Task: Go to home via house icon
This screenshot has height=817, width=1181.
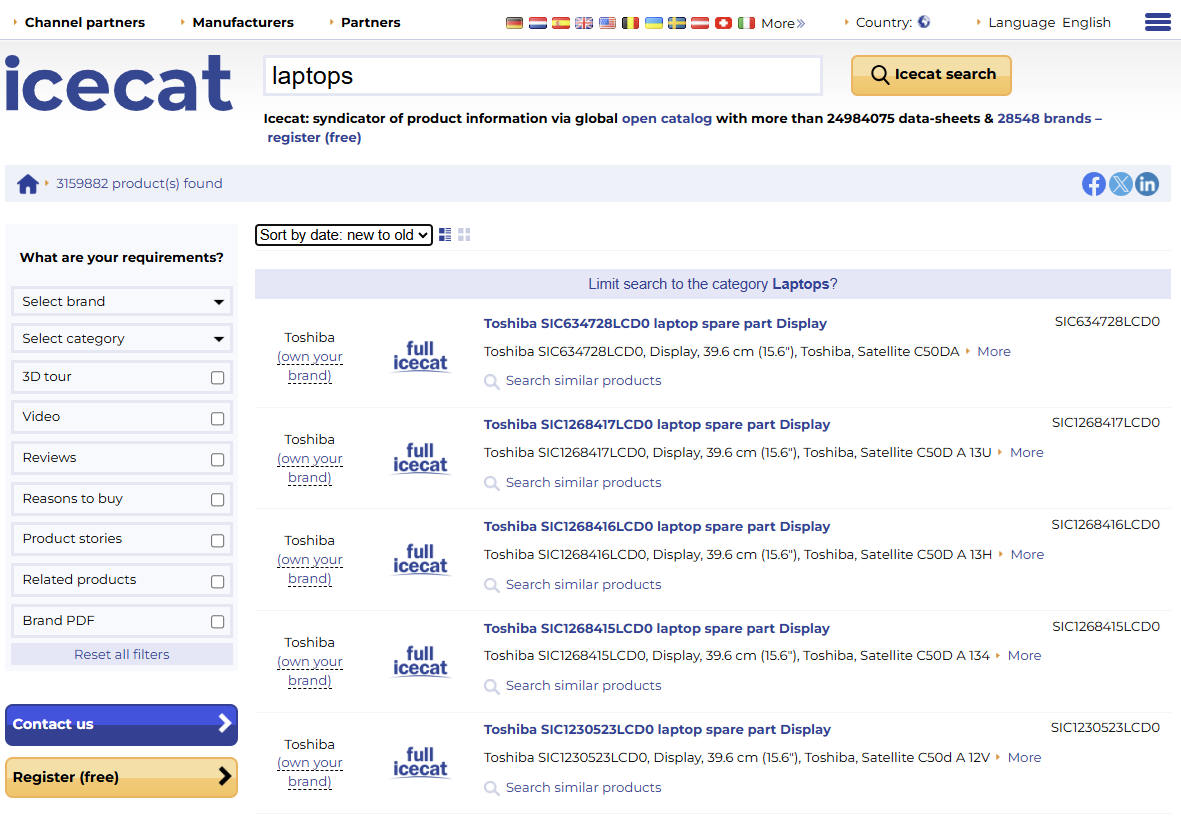Action: pyautogui.click(x=28, y=184)
